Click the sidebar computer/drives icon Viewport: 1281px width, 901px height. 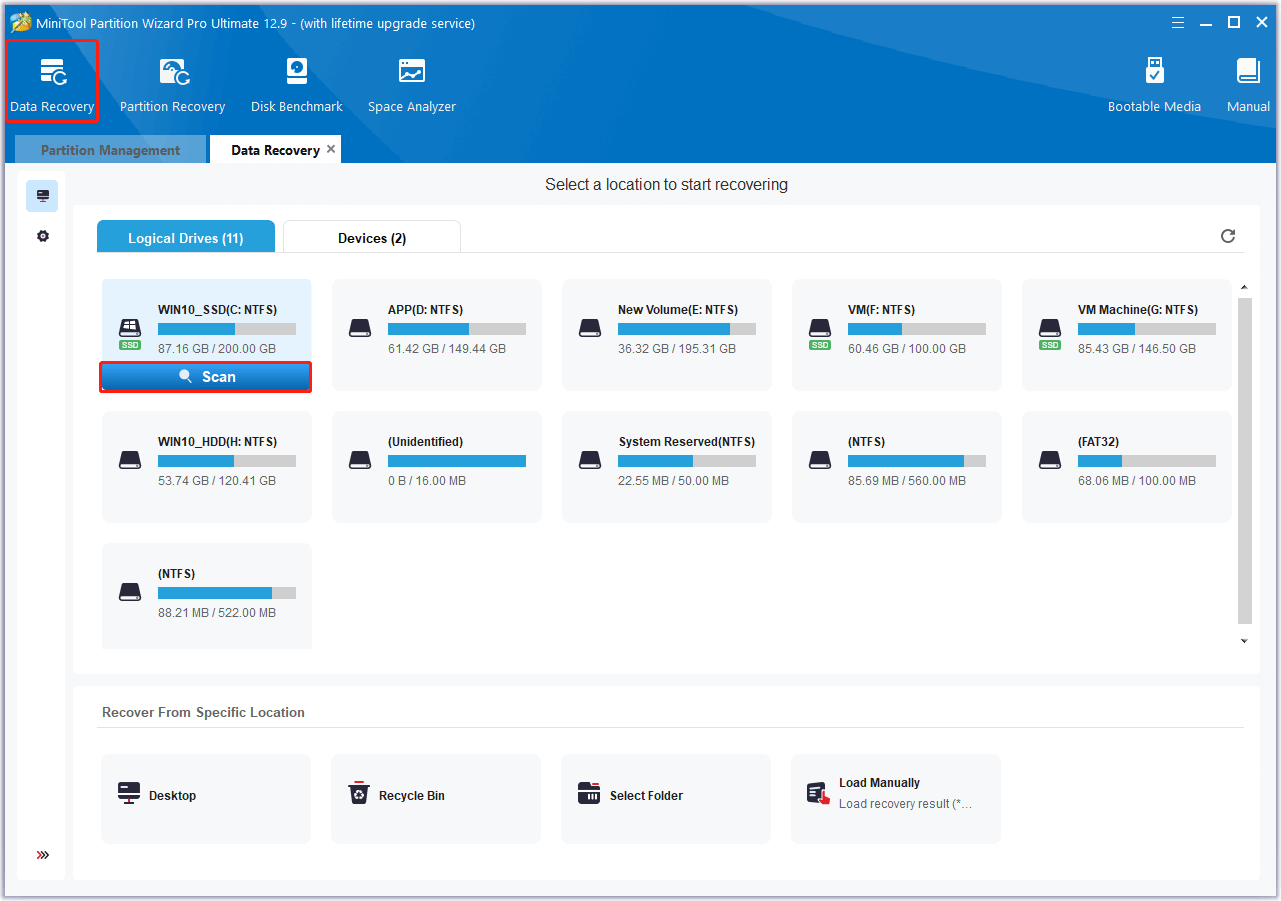(42, 196)
